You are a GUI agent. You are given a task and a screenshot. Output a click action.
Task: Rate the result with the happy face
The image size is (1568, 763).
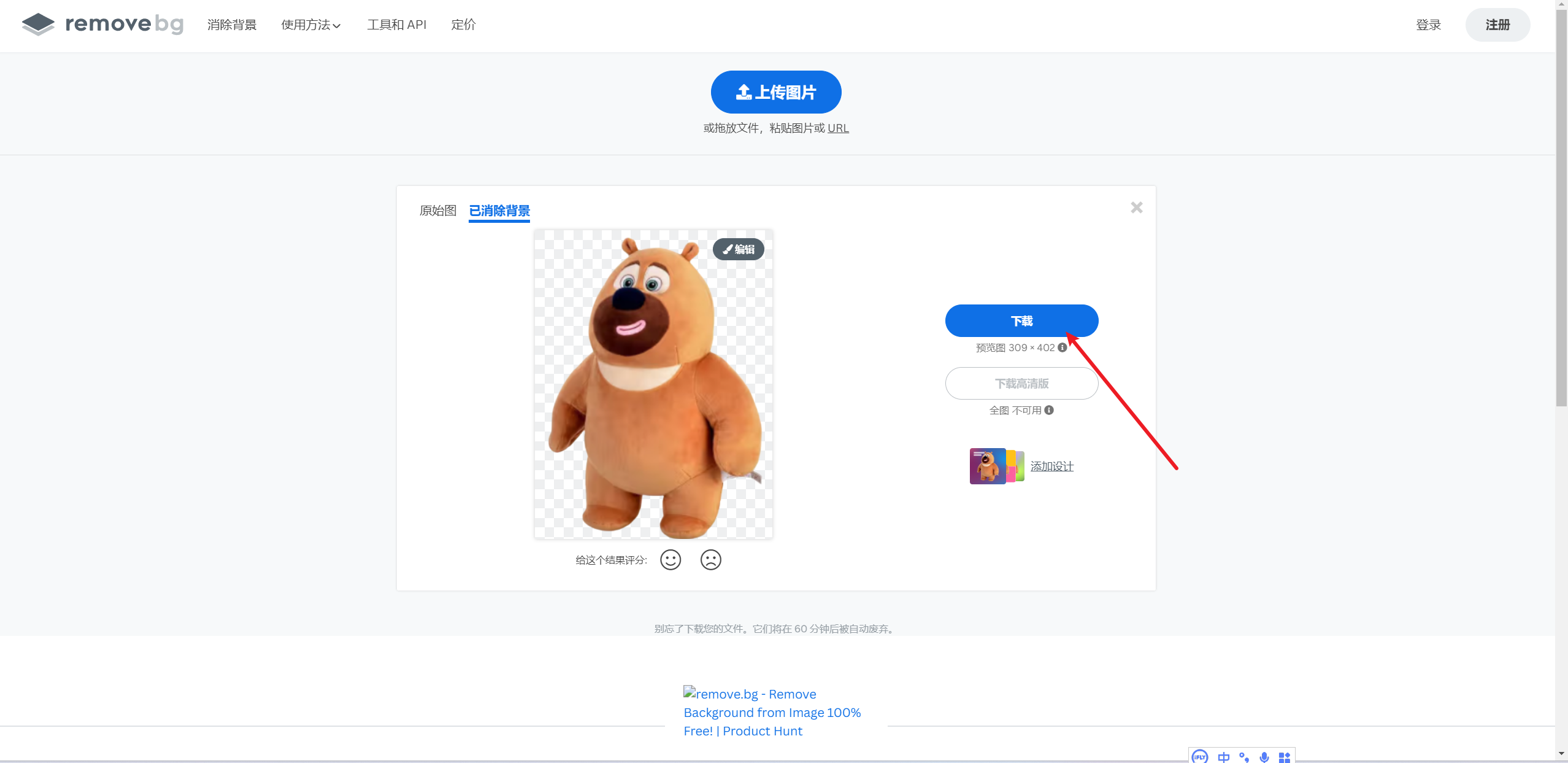click(671, 560)
